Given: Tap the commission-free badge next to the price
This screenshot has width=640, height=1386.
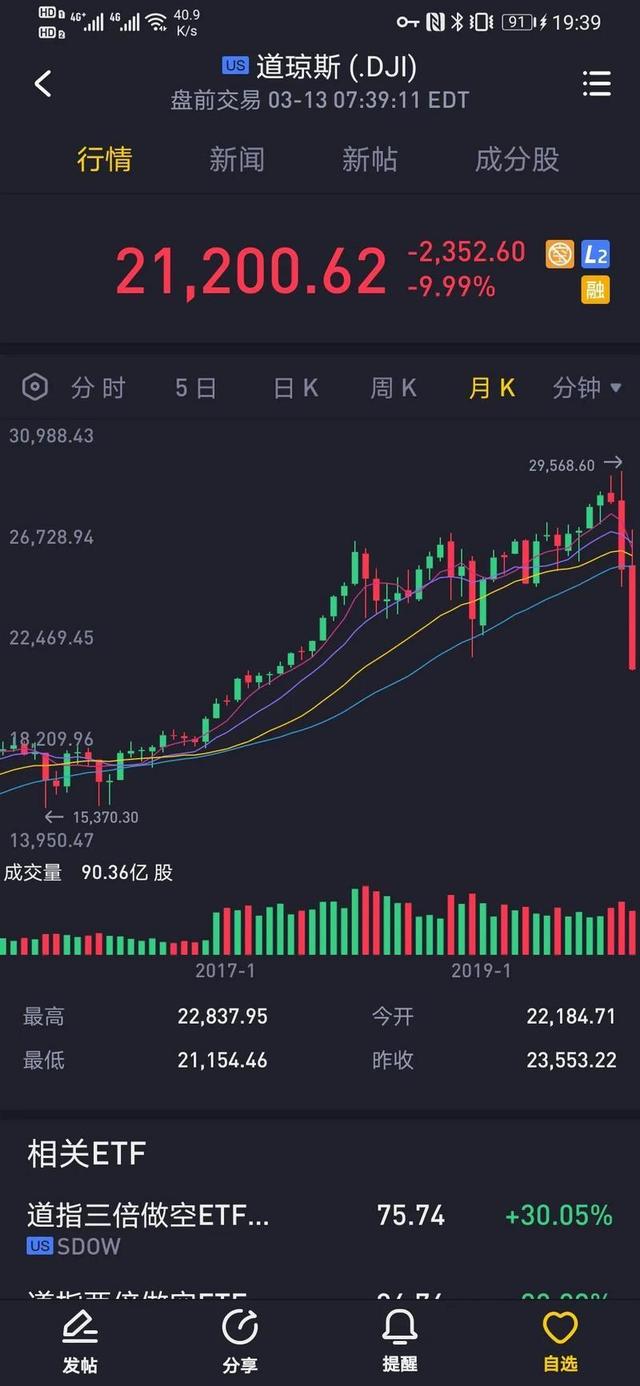Looking at the screenshot, I should [560, 256].
